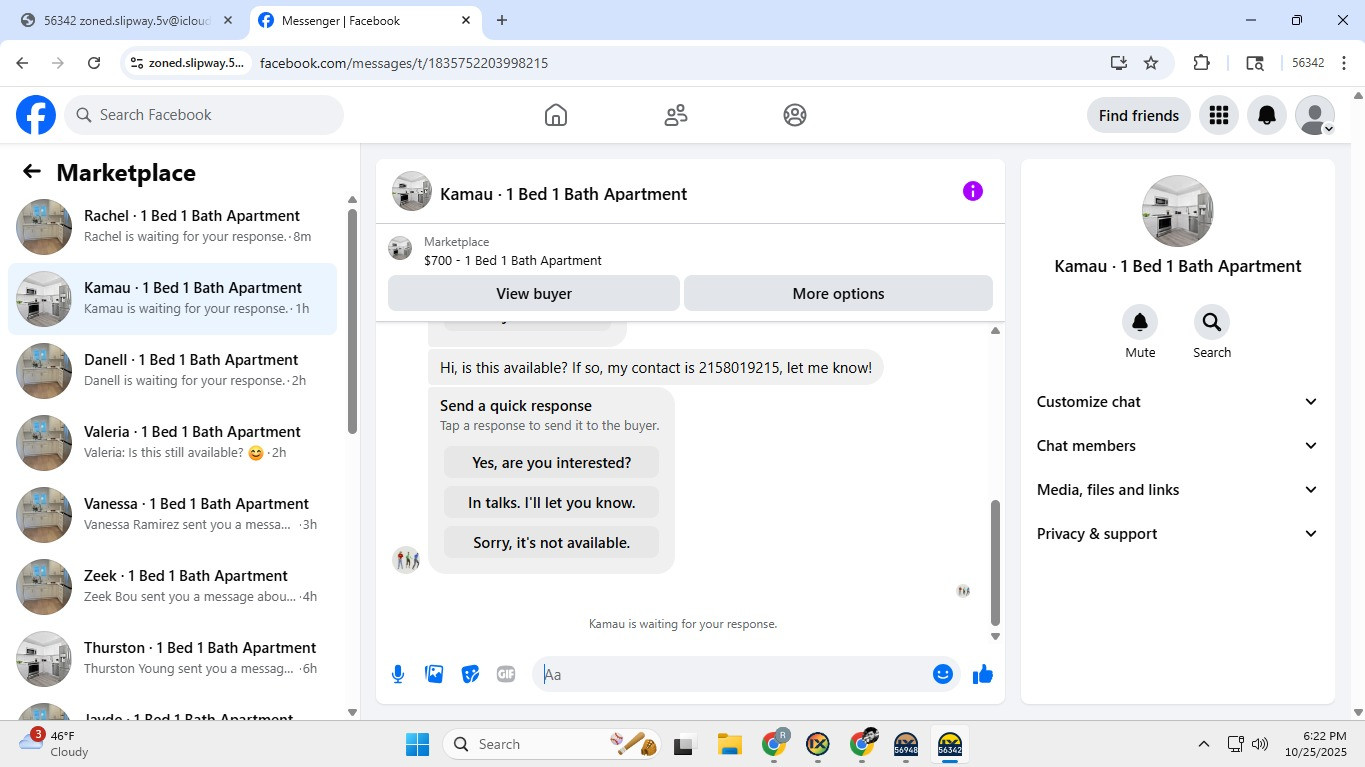Open Valeria's 1 Bed 1 Bath conversation
The image size is (1365, 767).
point(172,443)
